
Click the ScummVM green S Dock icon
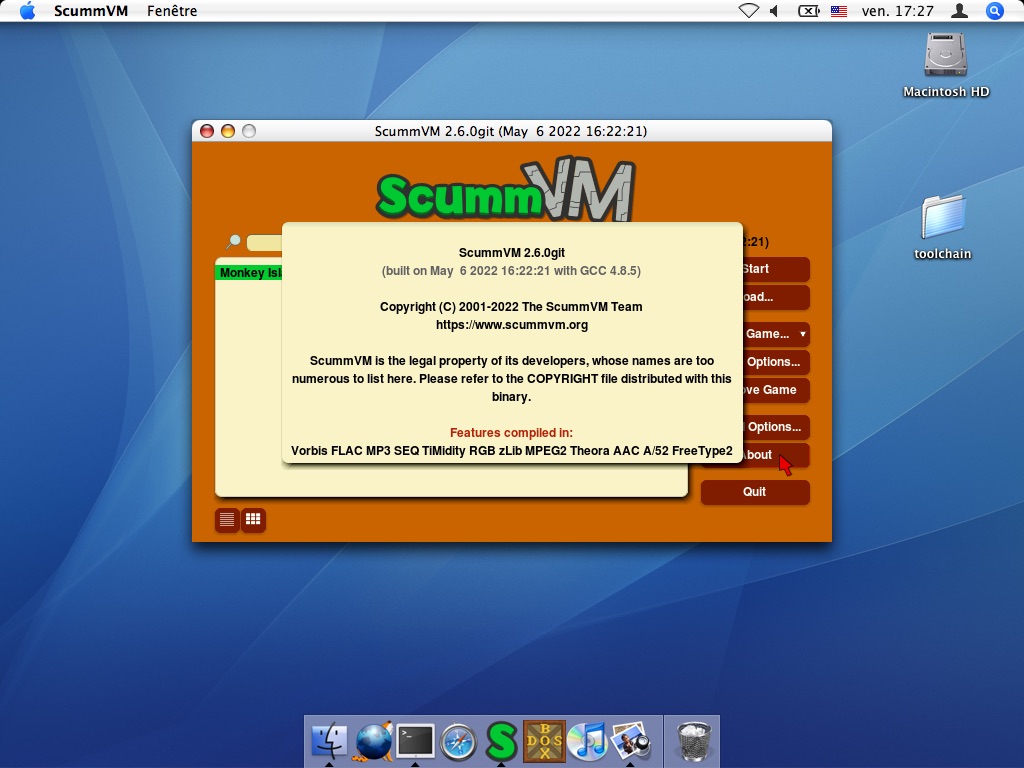502,741
